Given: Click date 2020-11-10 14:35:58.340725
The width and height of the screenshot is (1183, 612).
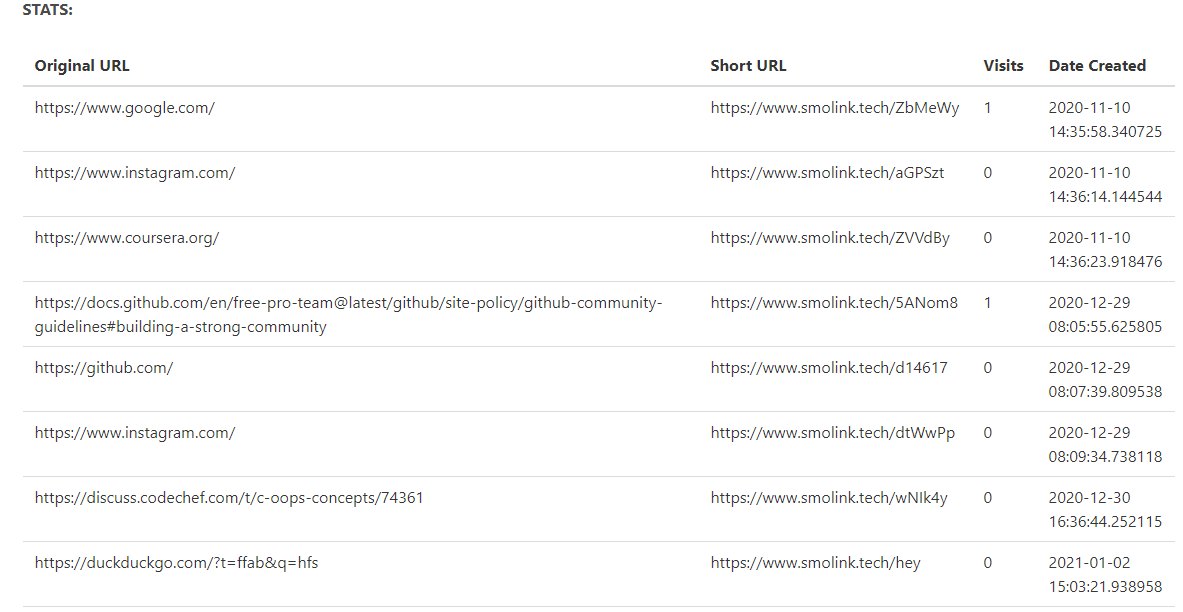Looking at the screenshot, I should pos(1105,119).
